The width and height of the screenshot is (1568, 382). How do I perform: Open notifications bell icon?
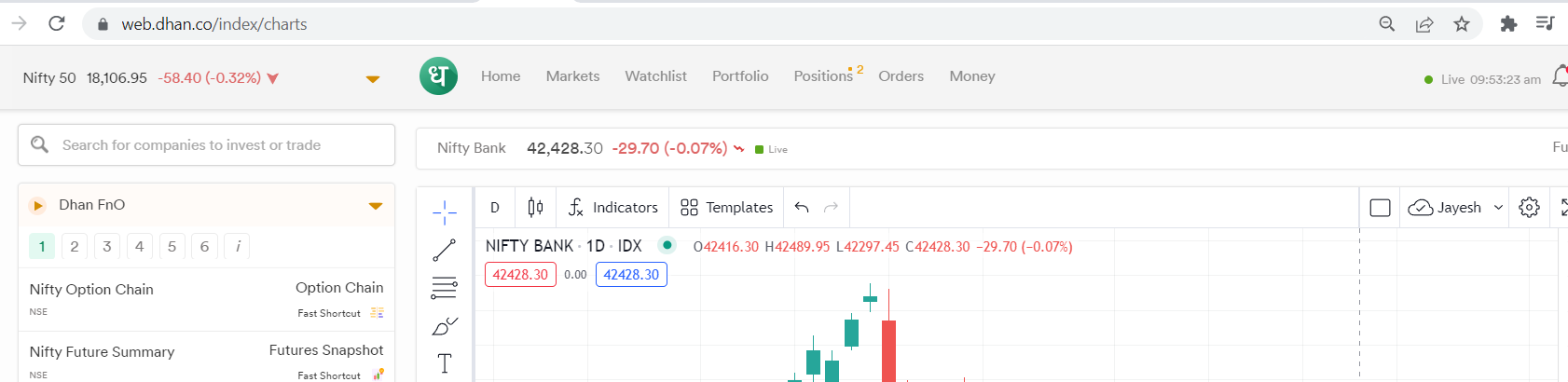(x=1561, y=76)
